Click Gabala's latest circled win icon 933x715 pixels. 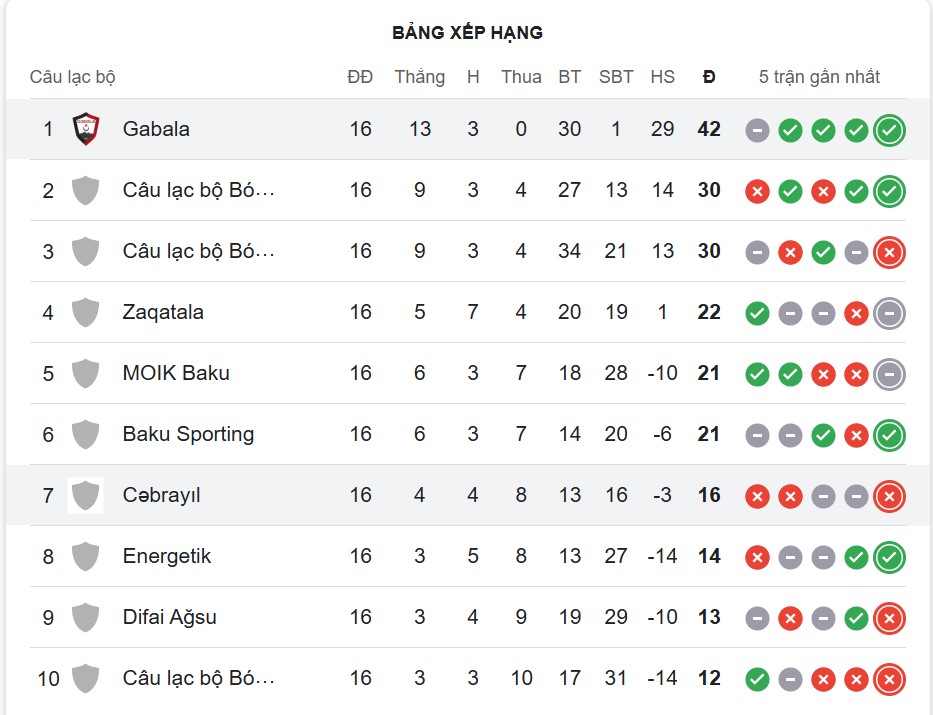point(888,130)
